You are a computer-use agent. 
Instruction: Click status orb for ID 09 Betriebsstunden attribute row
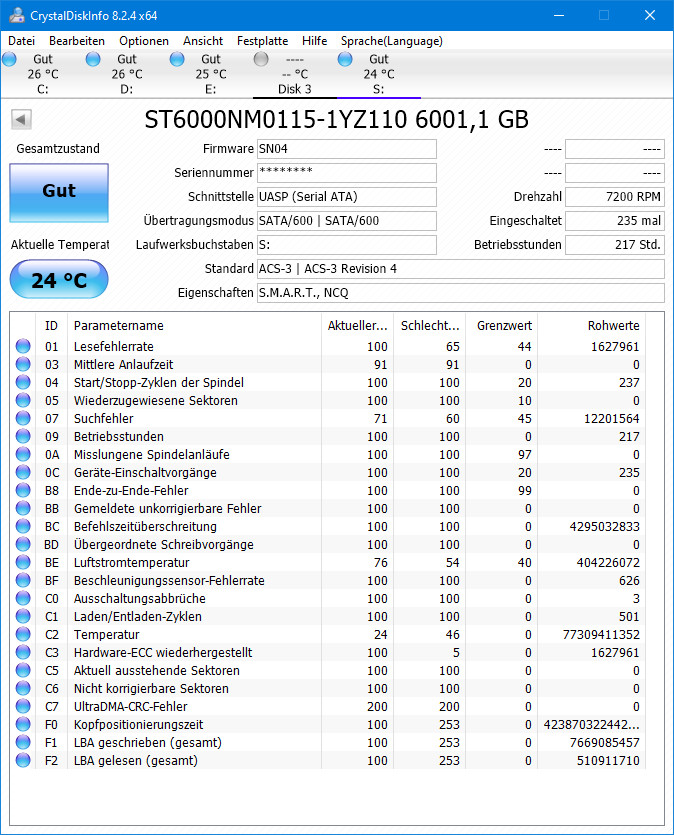pos(23,436)
